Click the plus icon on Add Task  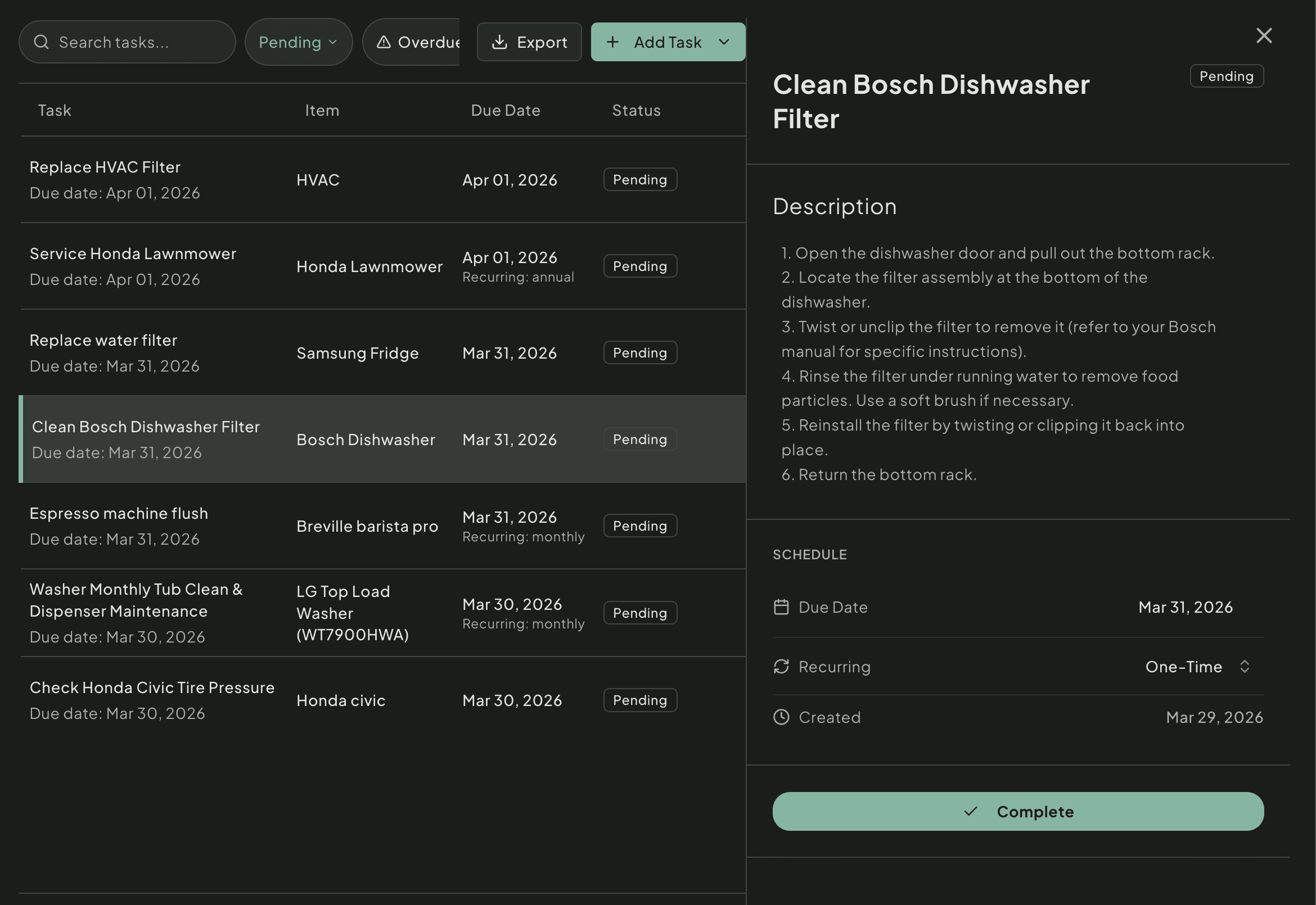(612, 42)
